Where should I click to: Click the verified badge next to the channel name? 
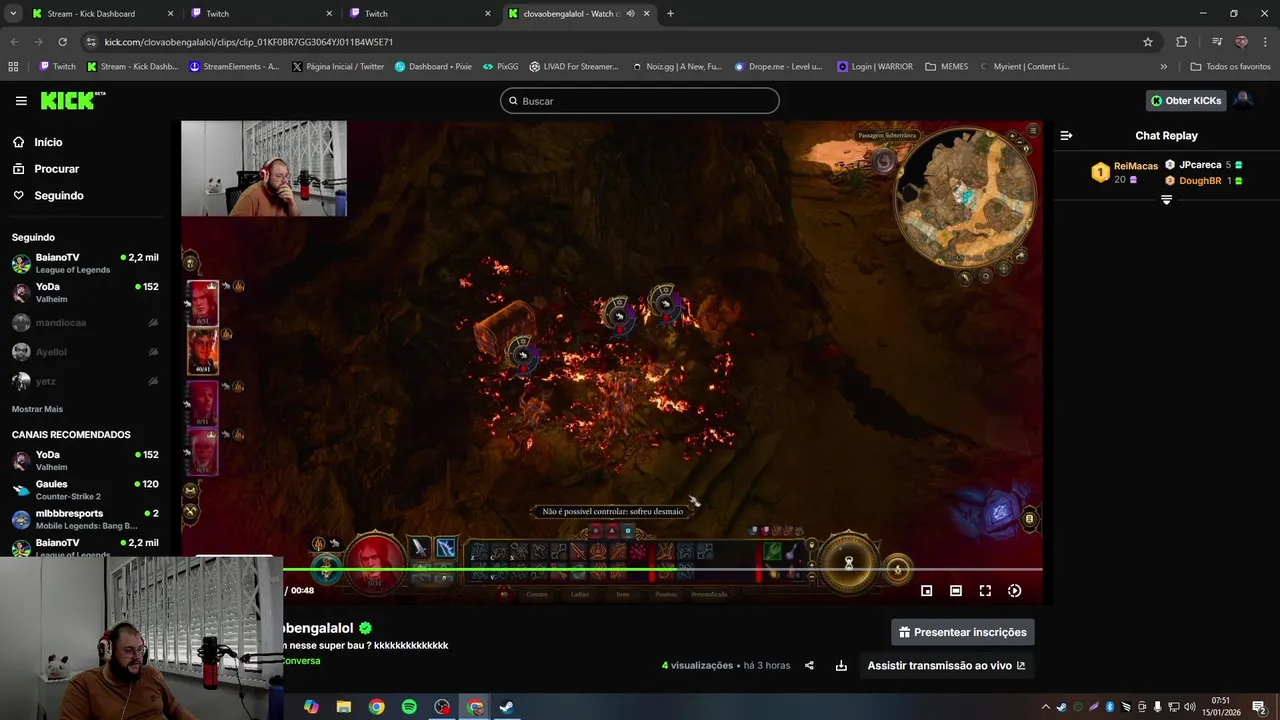pyautogui.click(x=365, y=628)
